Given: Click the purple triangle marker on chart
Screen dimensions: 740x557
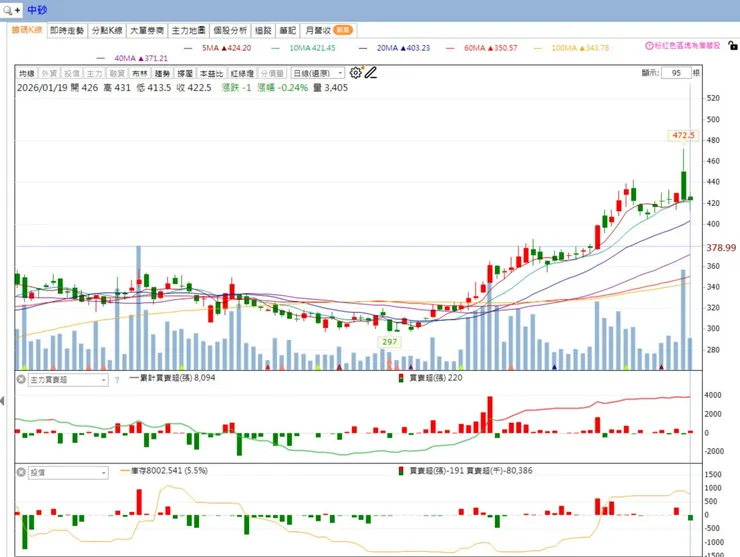Looking at the screenshot, I should tap(411, 367).
